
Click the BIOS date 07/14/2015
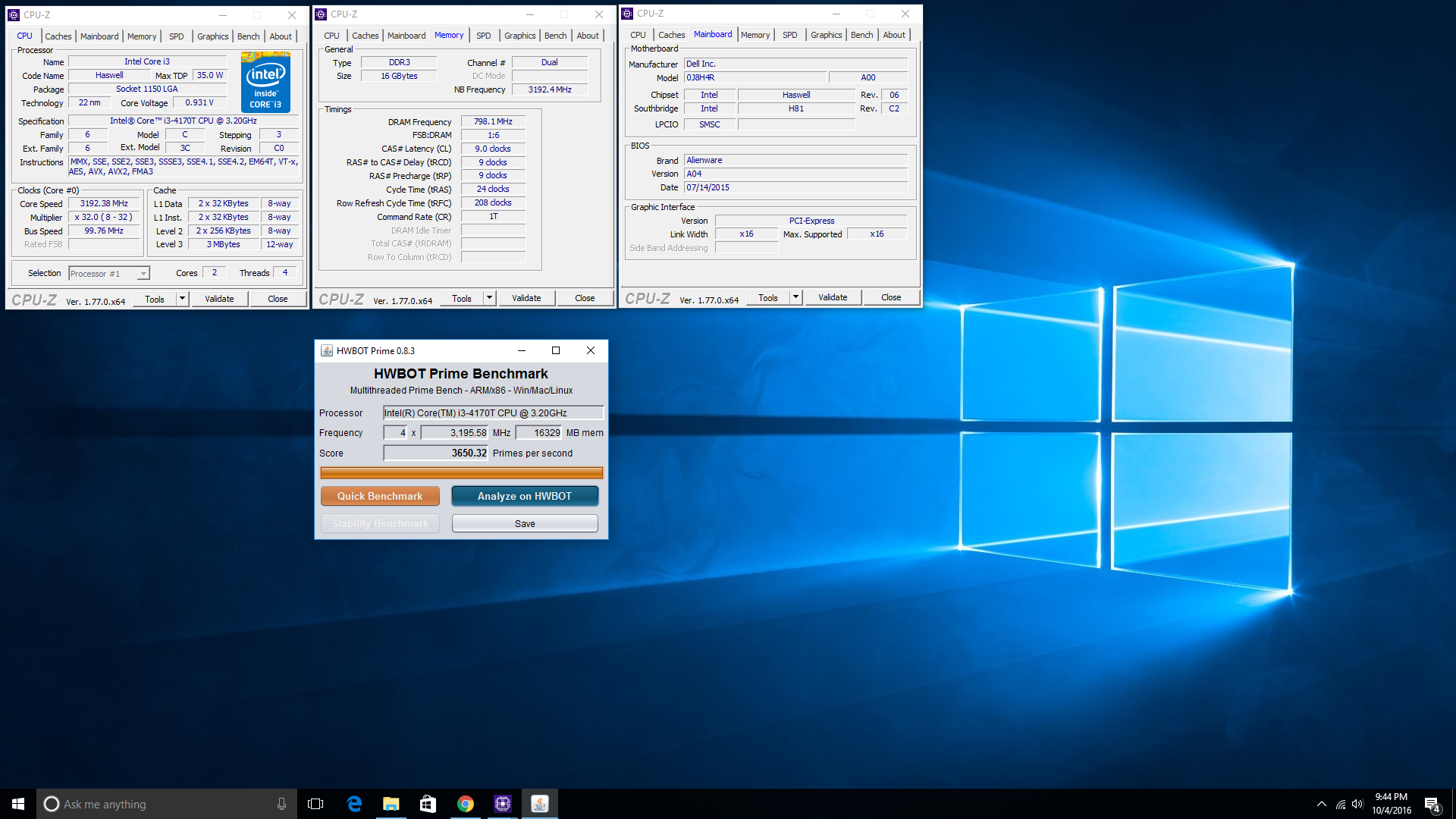tap(795, 187)
